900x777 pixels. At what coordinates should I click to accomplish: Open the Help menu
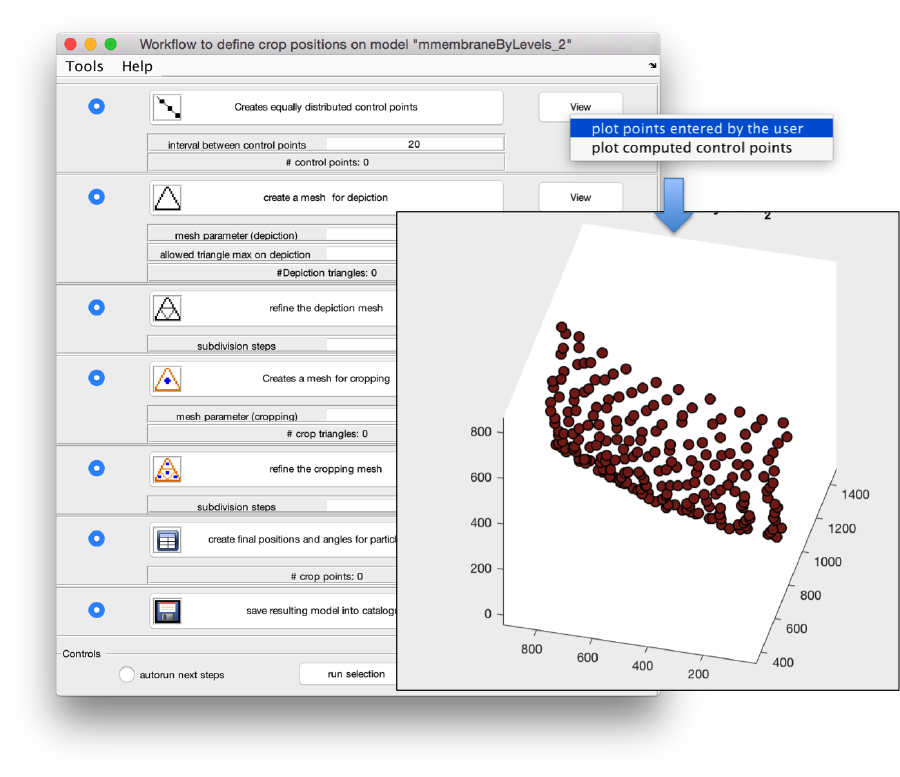pyautogui.click(x=137, y=66)
